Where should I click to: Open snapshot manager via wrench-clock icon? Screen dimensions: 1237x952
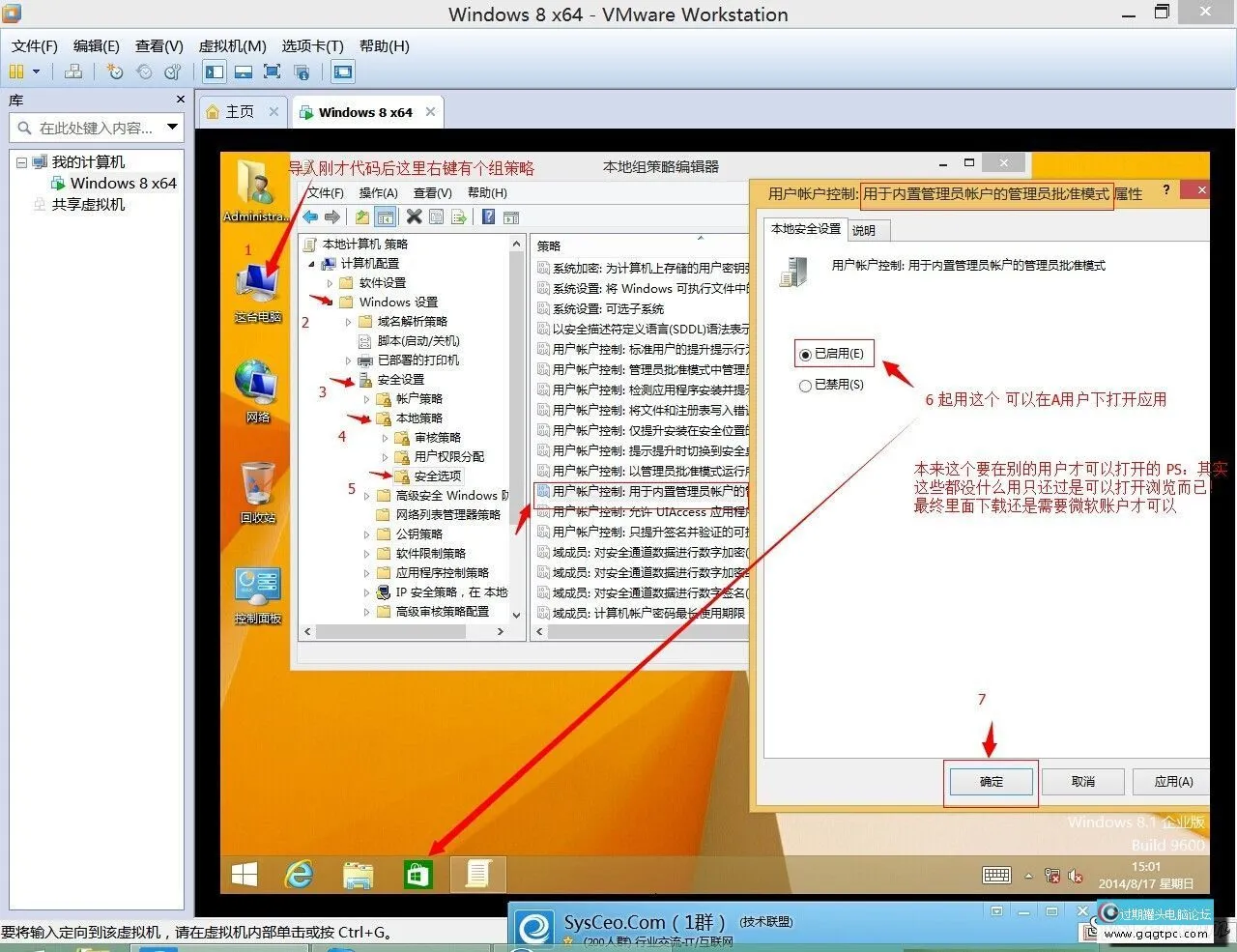pos(172,71)
